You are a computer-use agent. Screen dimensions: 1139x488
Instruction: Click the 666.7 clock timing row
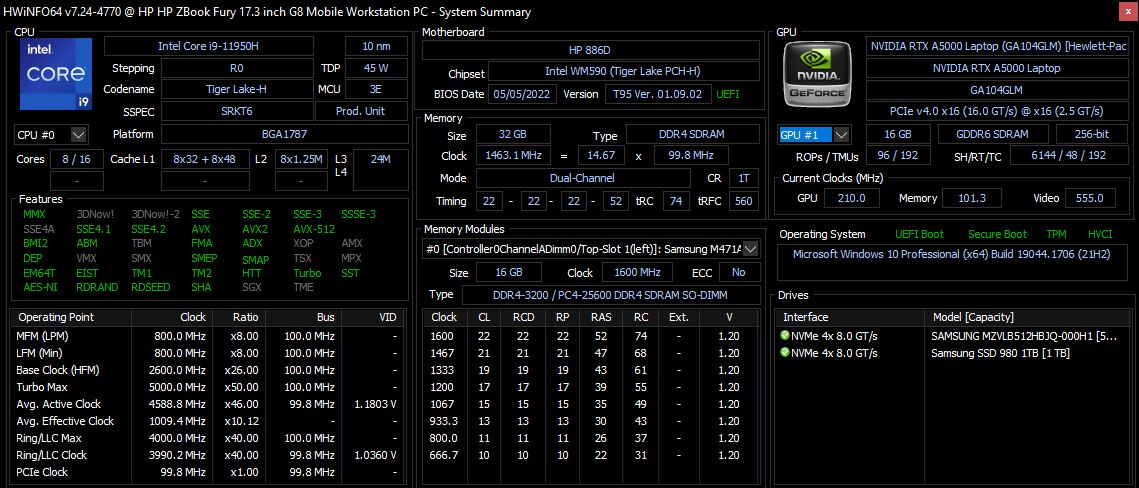click(x=591, y=455)
